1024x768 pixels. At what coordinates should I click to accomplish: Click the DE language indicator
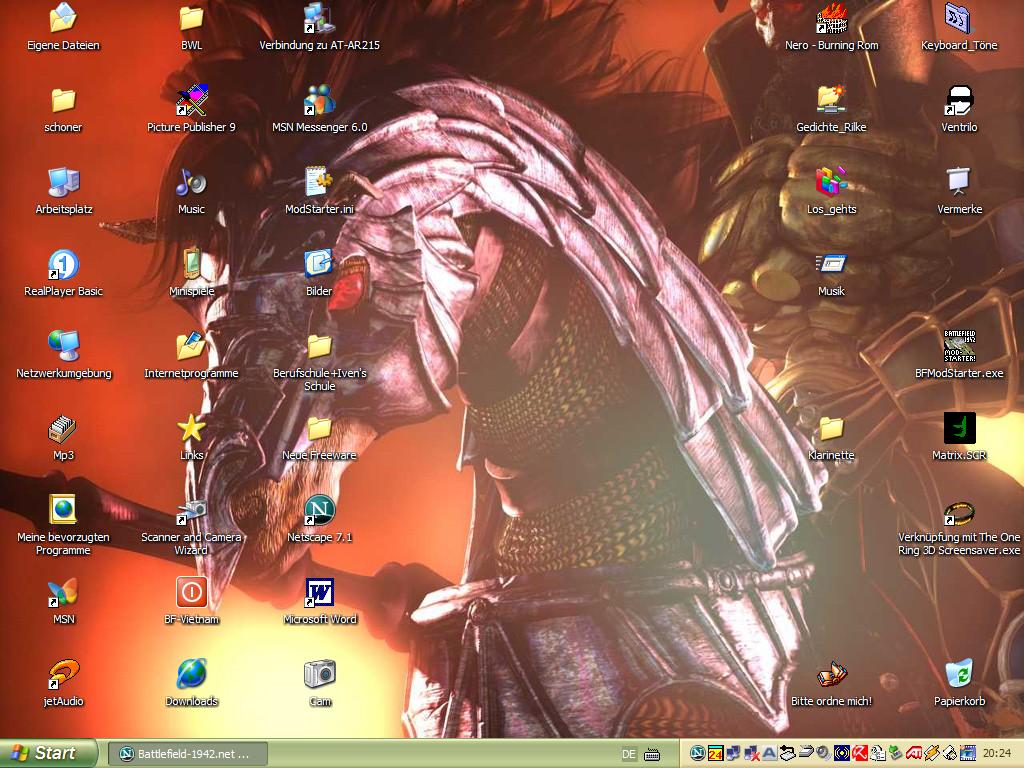[x=629, y=754]
